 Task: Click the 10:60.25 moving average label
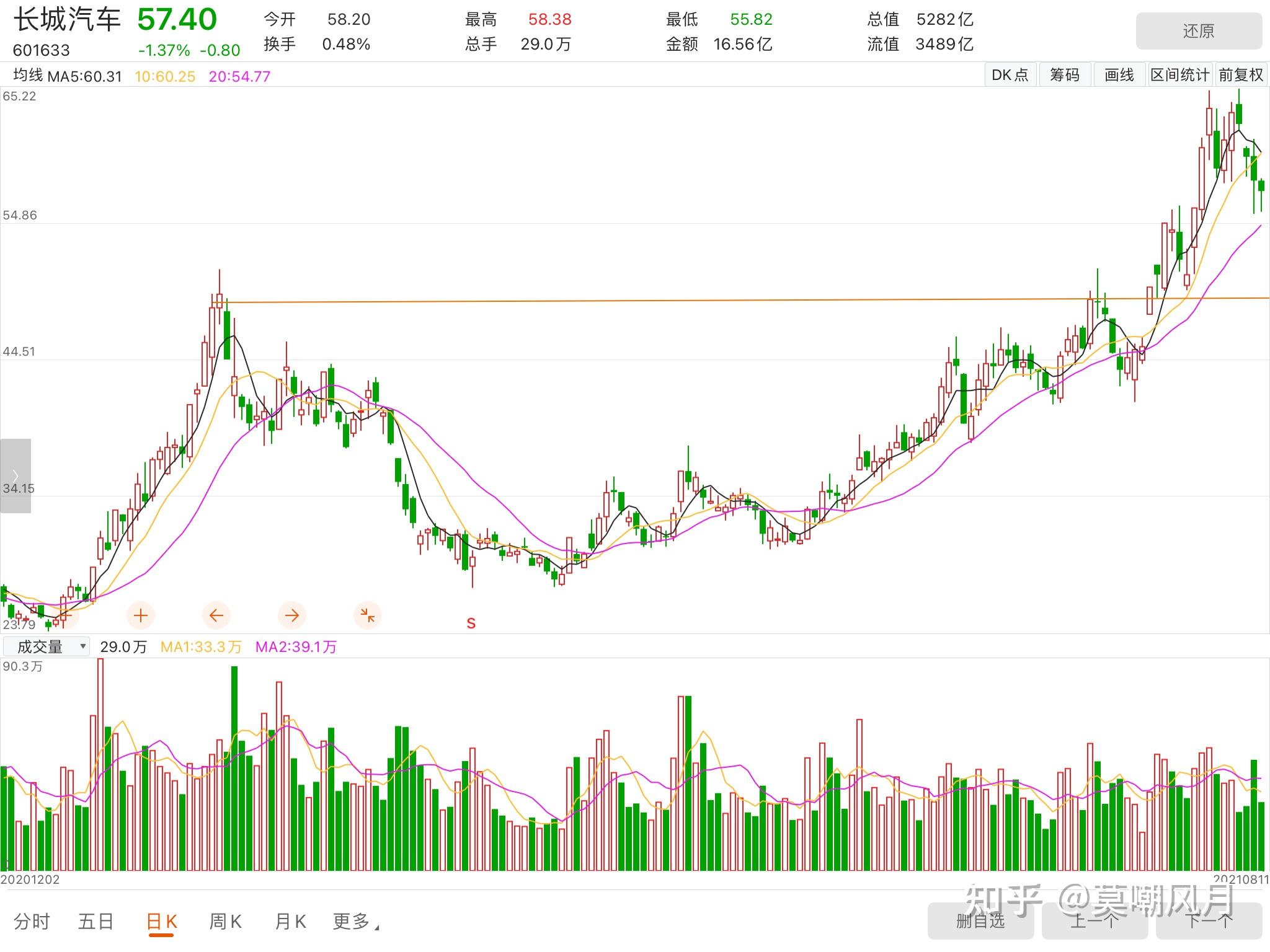pos(165,76)
